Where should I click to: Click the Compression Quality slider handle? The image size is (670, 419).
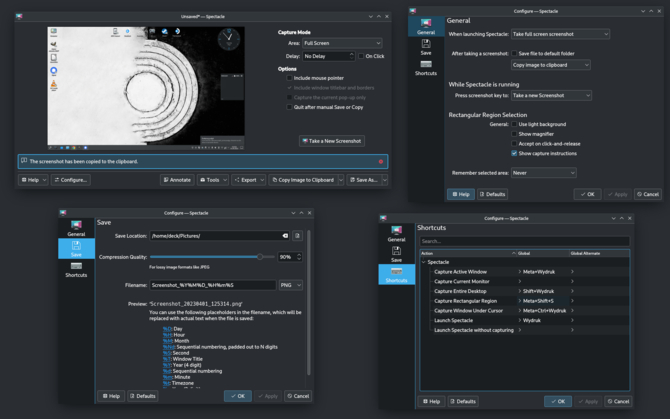point(260,257)
